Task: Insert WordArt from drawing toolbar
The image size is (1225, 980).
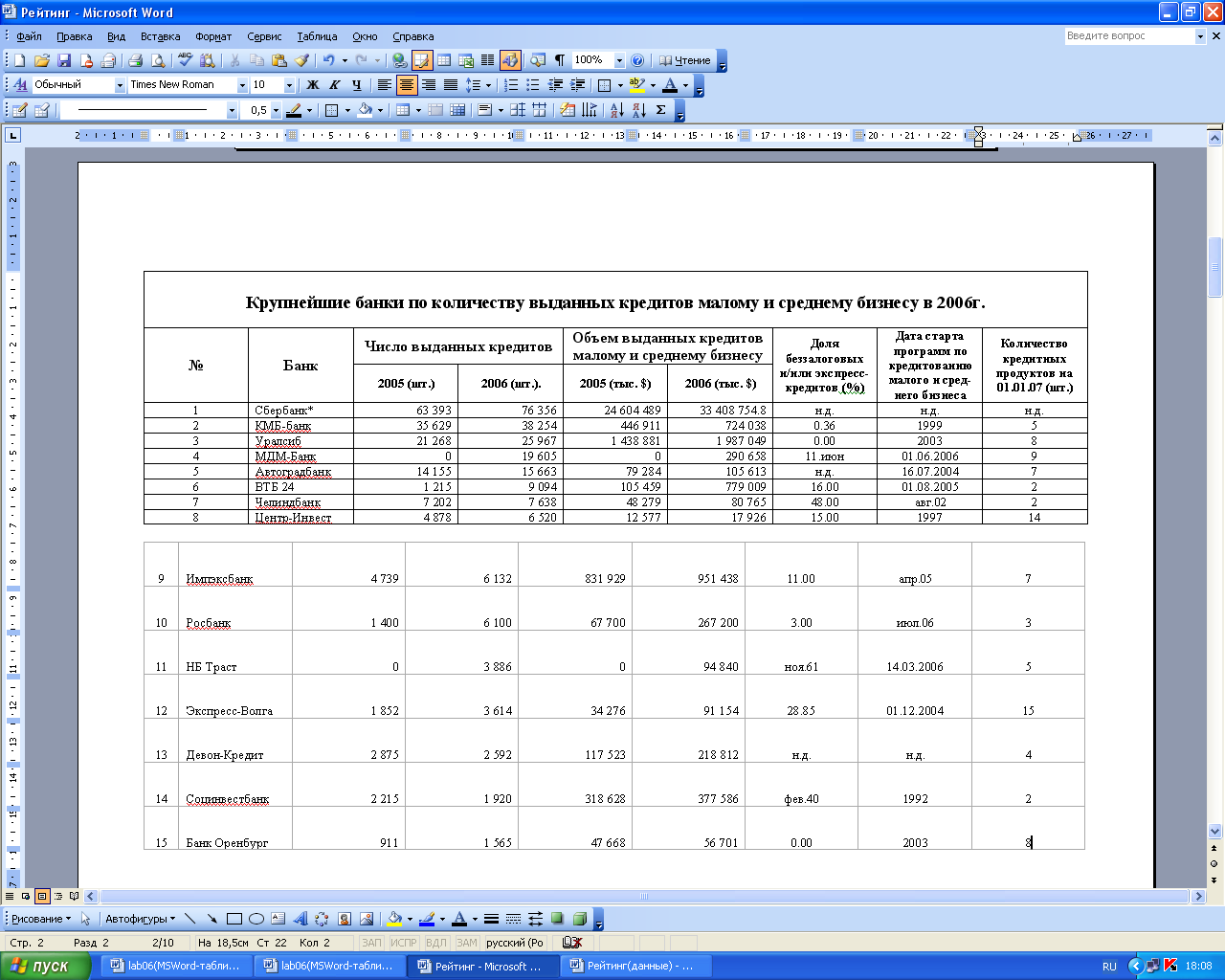Action: [300, 919]
